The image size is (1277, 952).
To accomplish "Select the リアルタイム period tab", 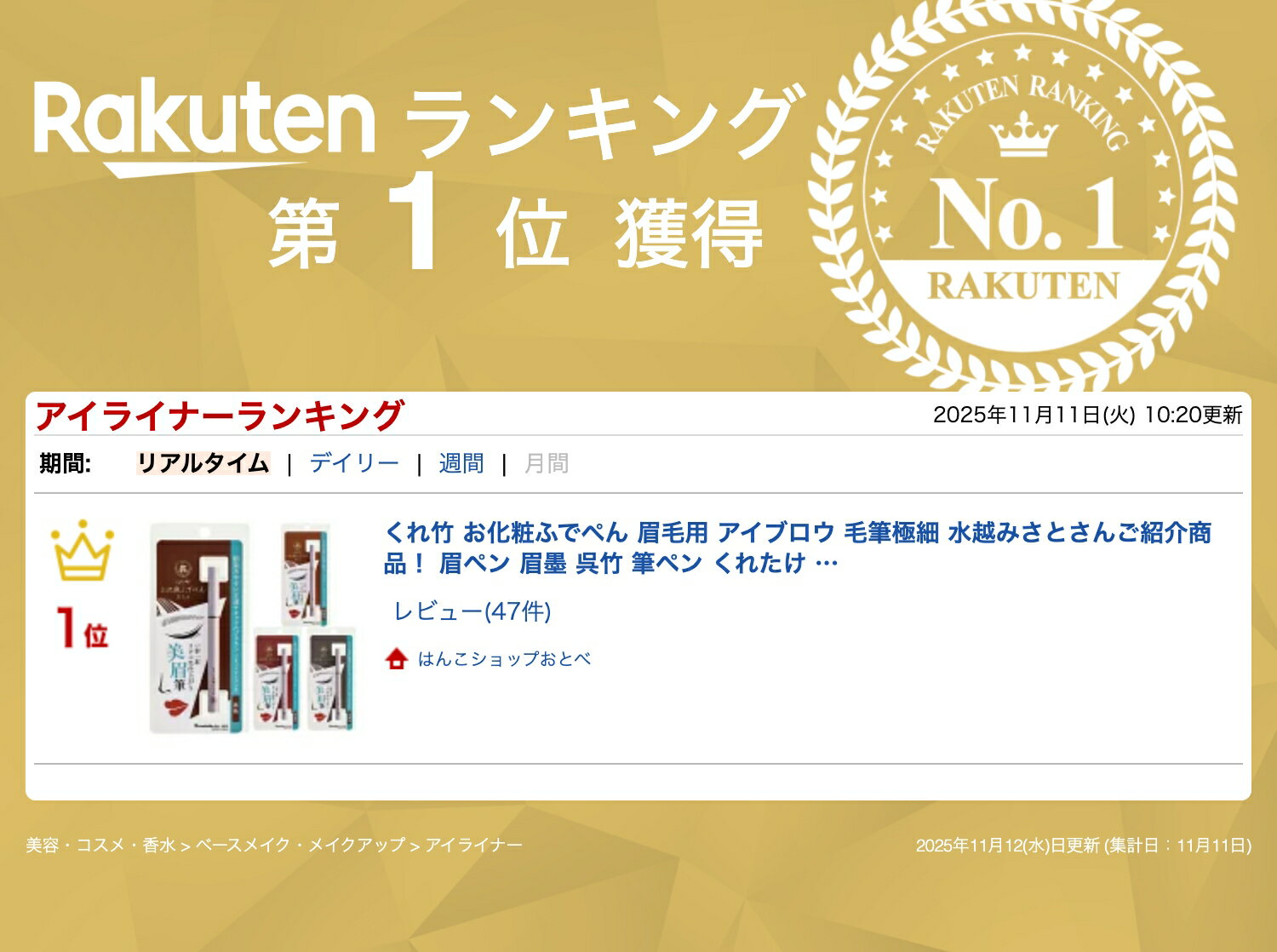I will (203, 463).
